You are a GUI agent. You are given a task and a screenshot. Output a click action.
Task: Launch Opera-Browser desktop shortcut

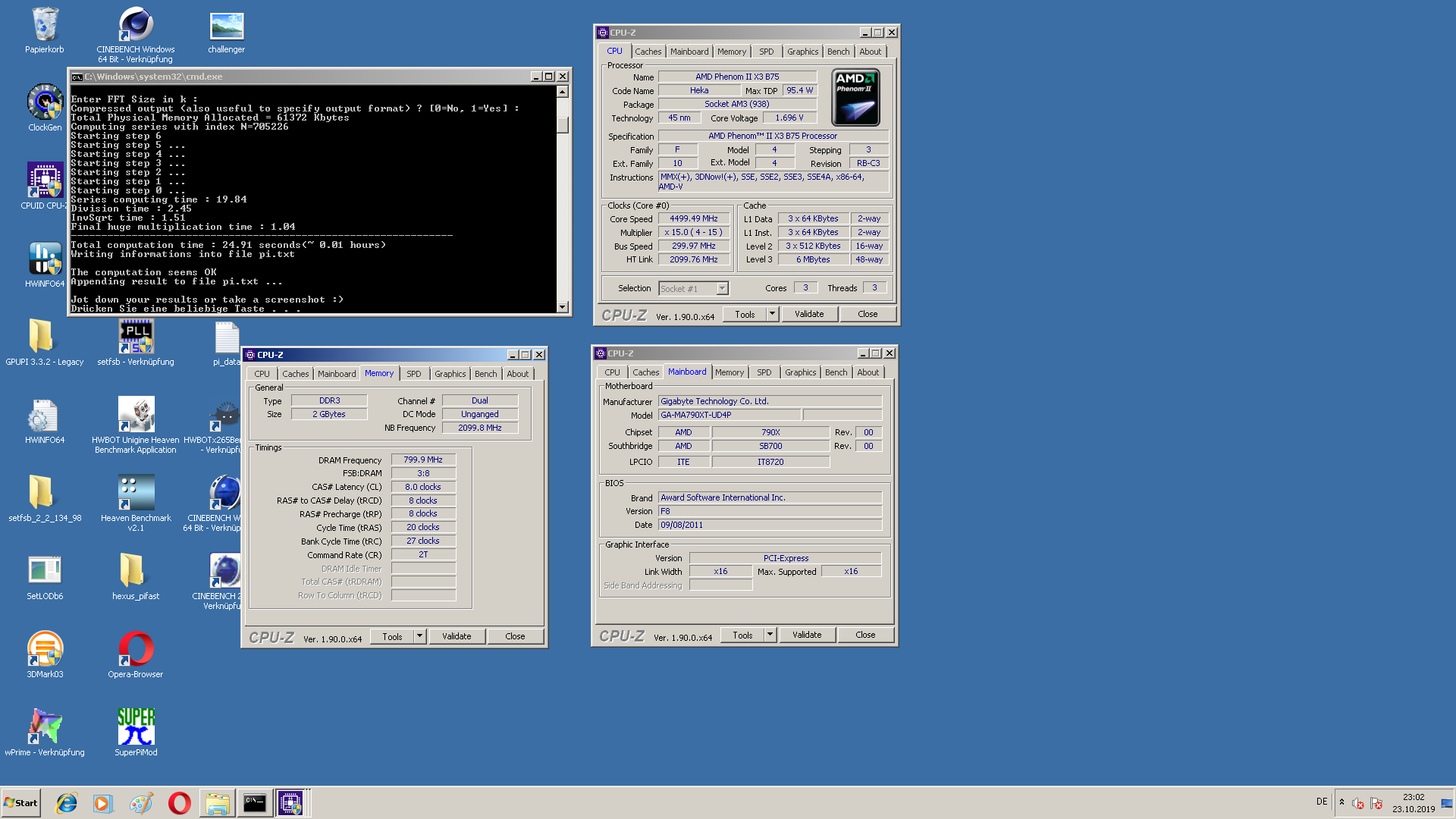(x=136, y=654)
